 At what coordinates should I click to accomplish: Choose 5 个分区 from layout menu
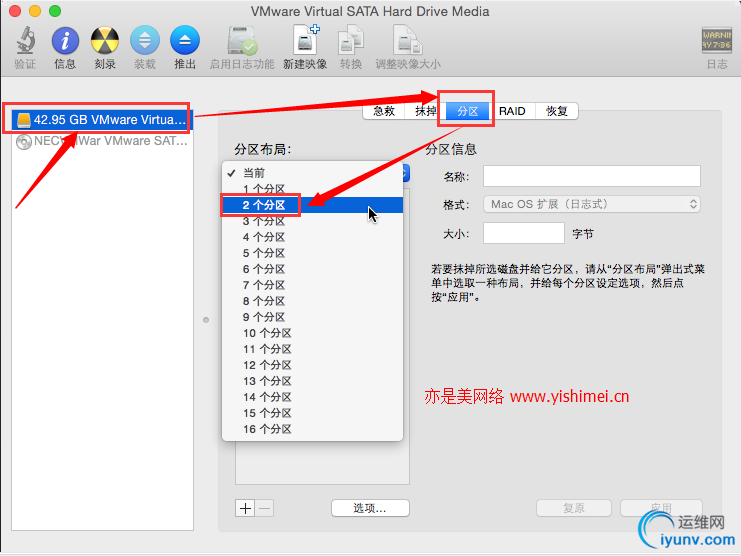coord(312,253)
